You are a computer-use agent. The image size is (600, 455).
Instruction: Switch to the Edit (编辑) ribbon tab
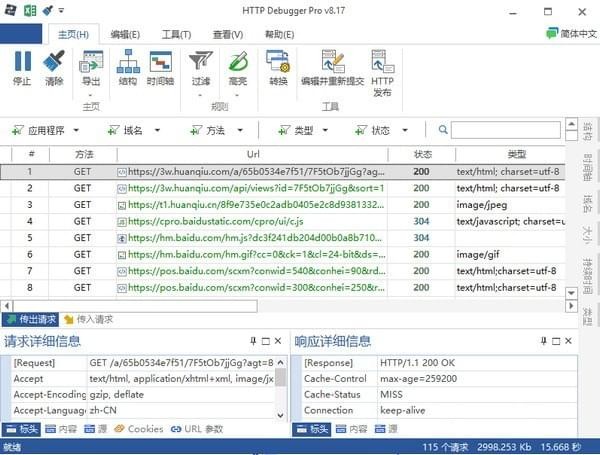pos(125,35)
